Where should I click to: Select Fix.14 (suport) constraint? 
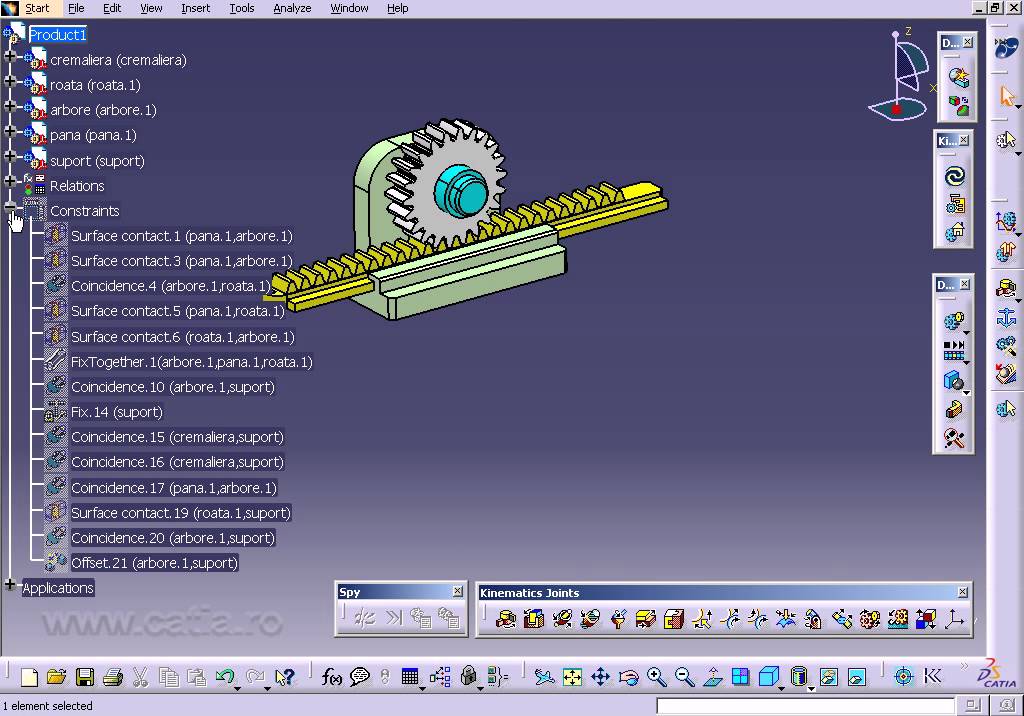pyautogui.click(x=117, y=412)
